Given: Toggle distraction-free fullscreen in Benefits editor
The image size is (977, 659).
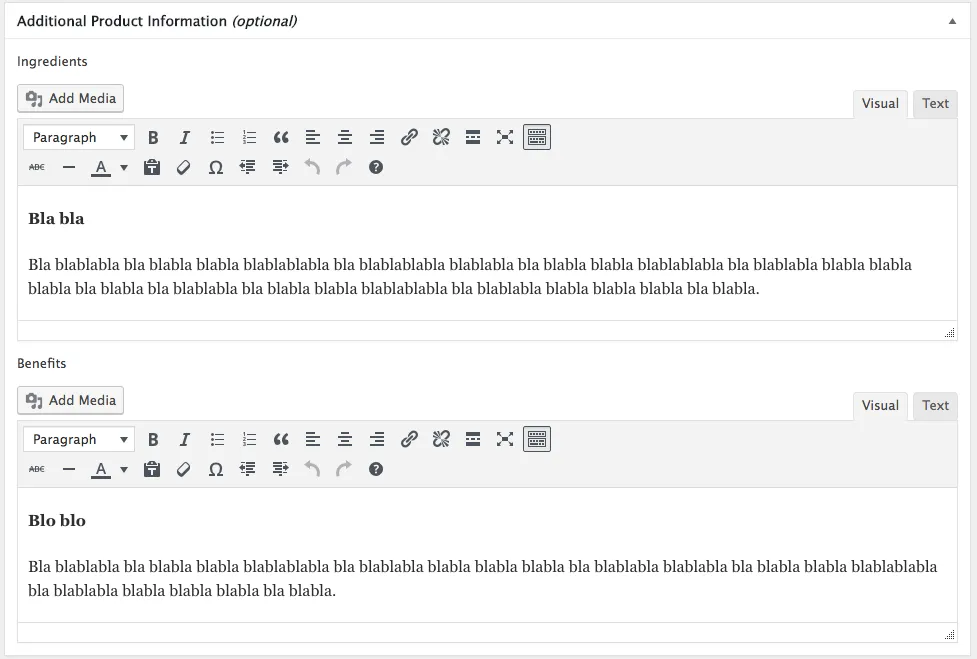Looking at the screenshot, I should (505, 440).
